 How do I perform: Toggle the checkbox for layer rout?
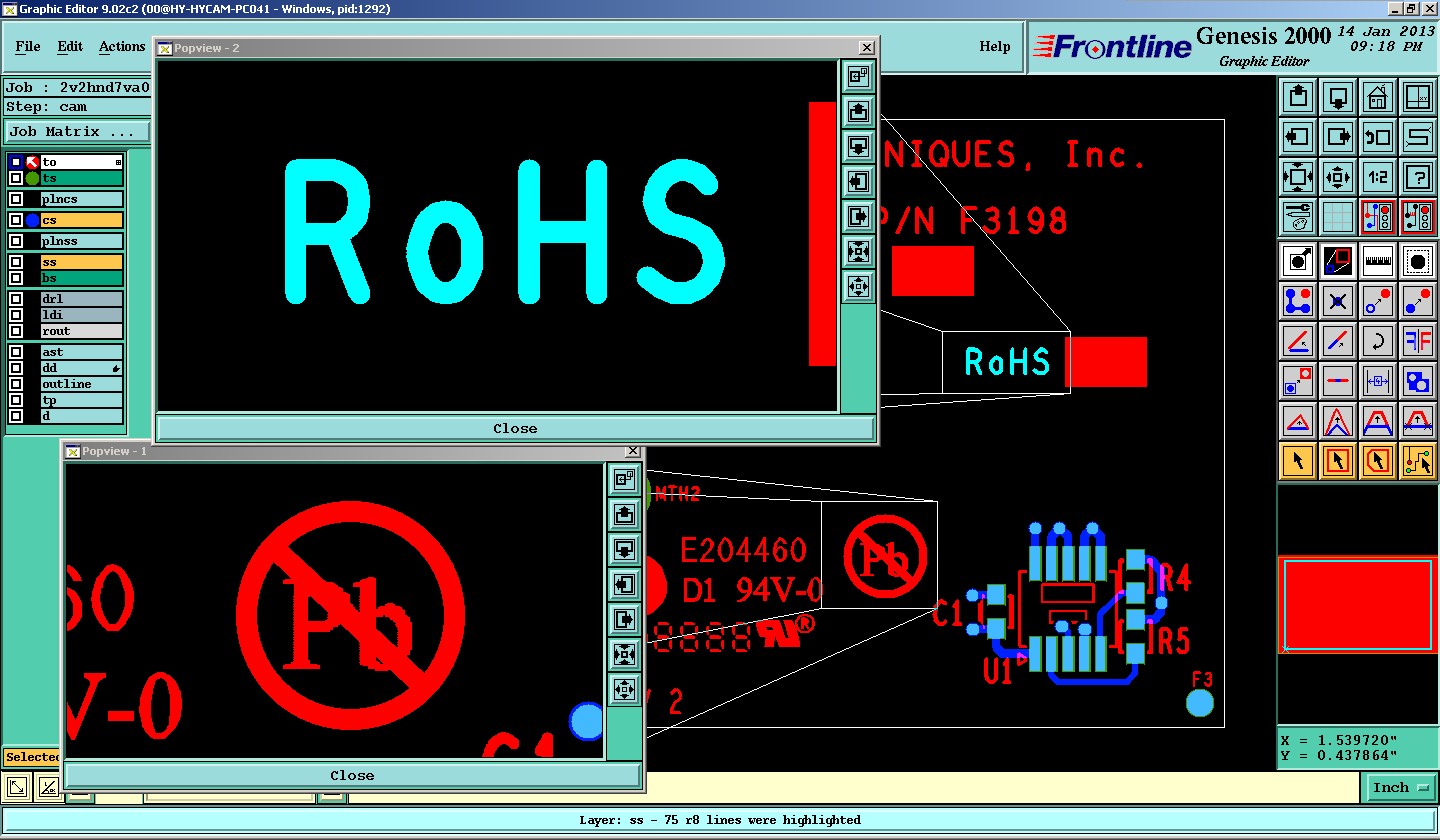(x=16, y=331)
